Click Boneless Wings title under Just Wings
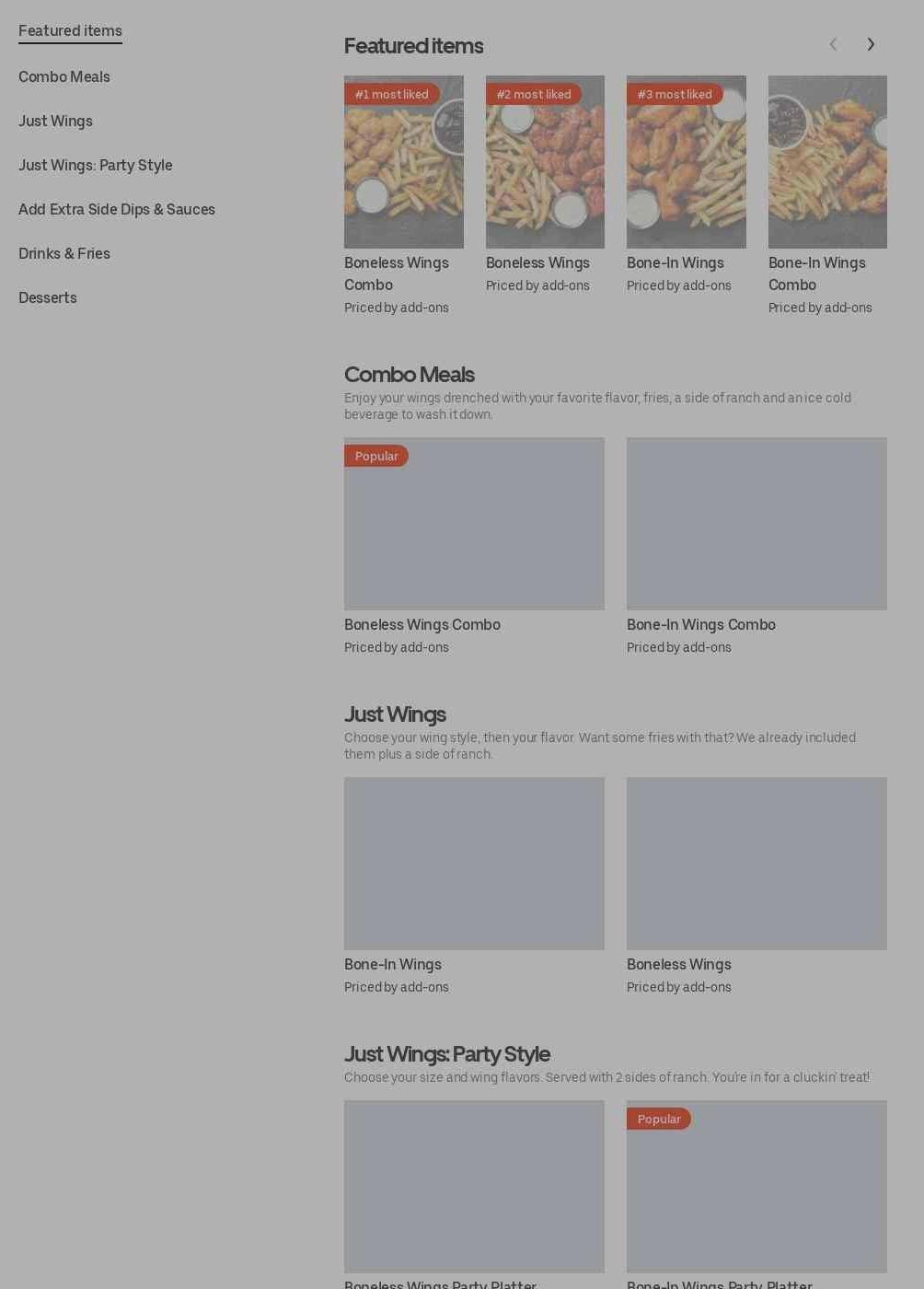This screenshot has width=924, height=1289. [x=679, y=964]
